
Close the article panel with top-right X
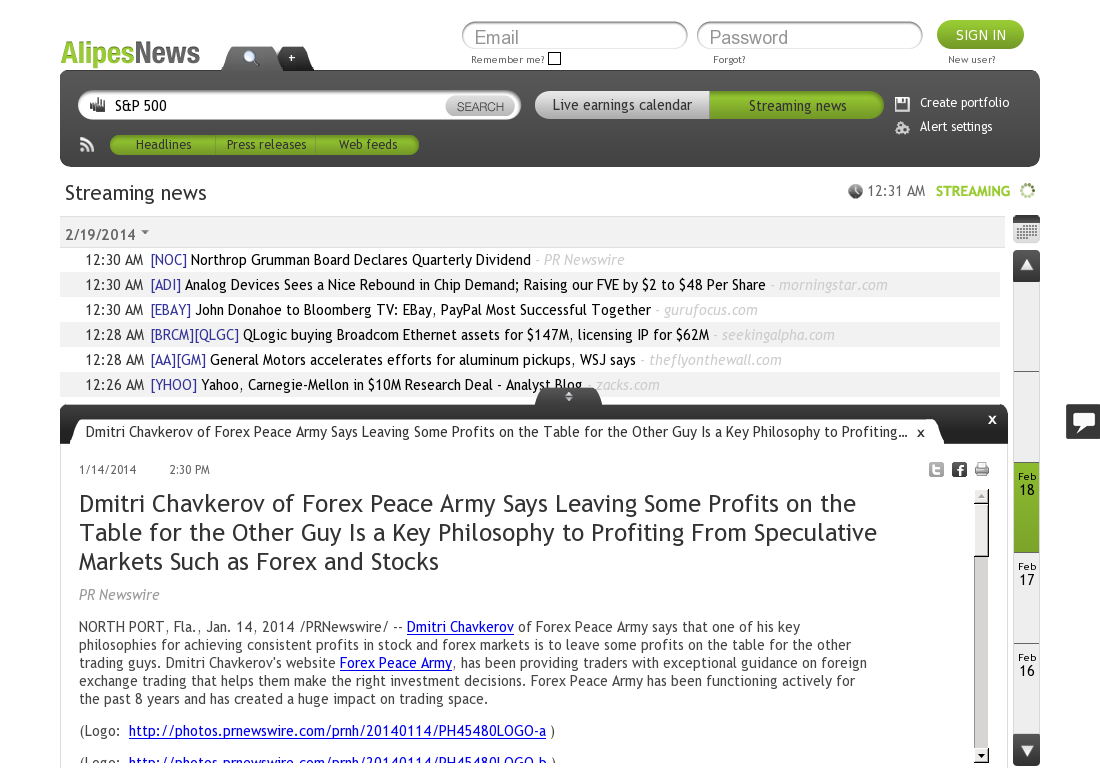pos(992,419)
